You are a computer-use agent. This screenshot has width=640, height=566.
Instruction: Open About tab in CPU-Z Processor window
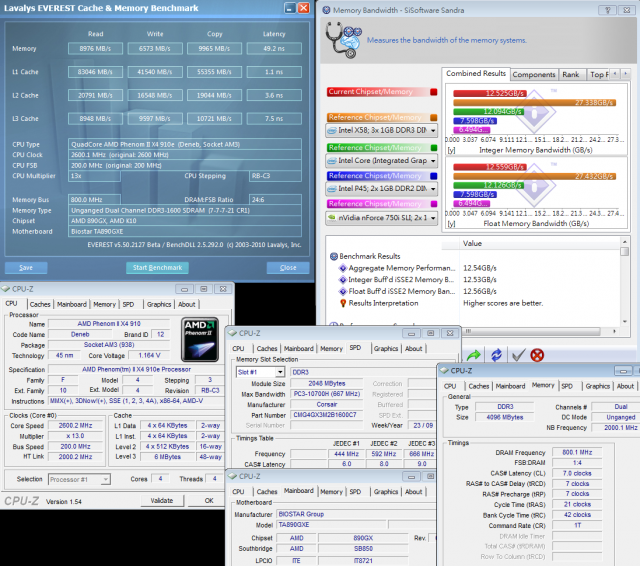click(187, 304)
